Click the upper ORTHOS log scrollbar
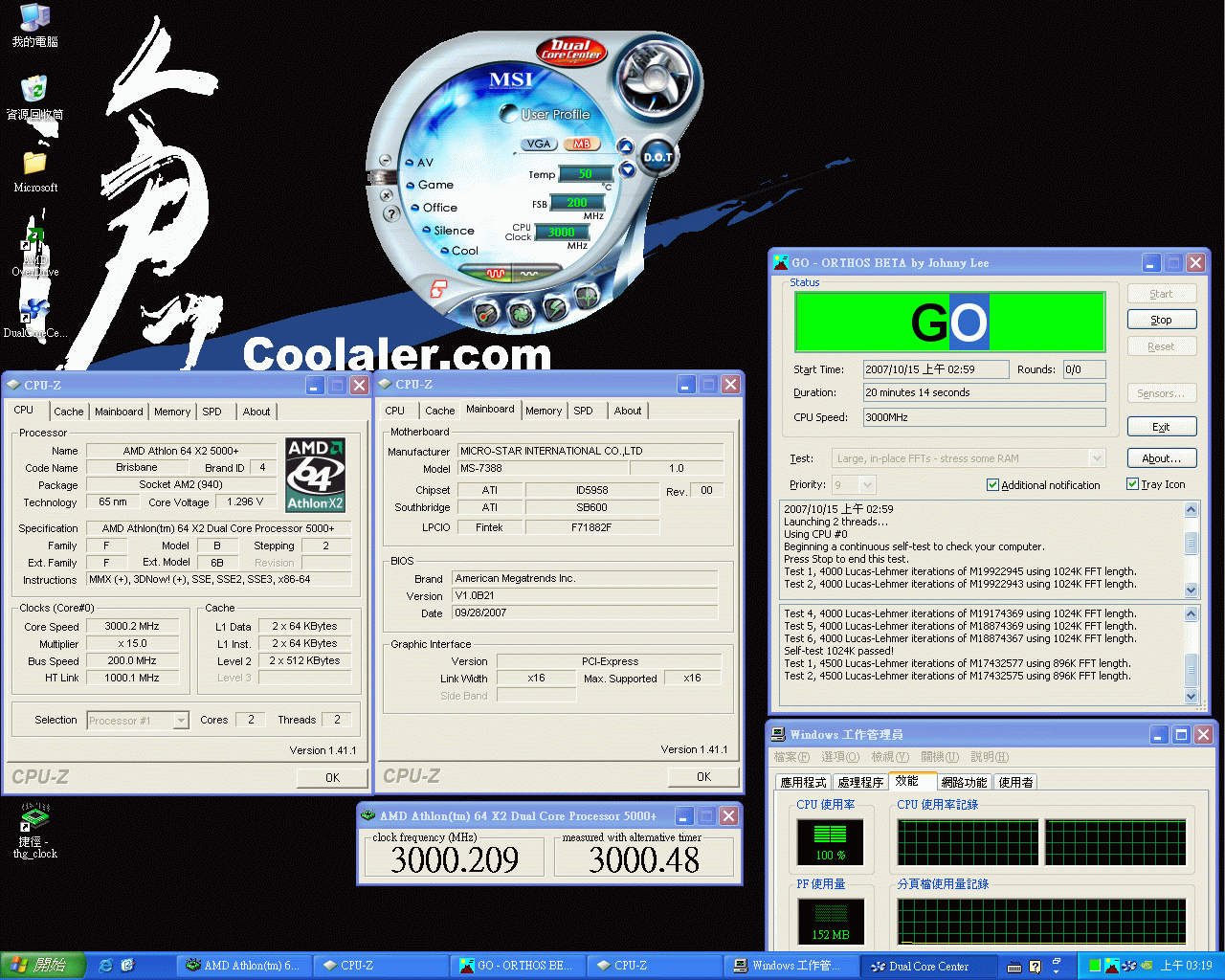Image resolution: width=1225 pixels, height=980 pixels. [1192, 549]
